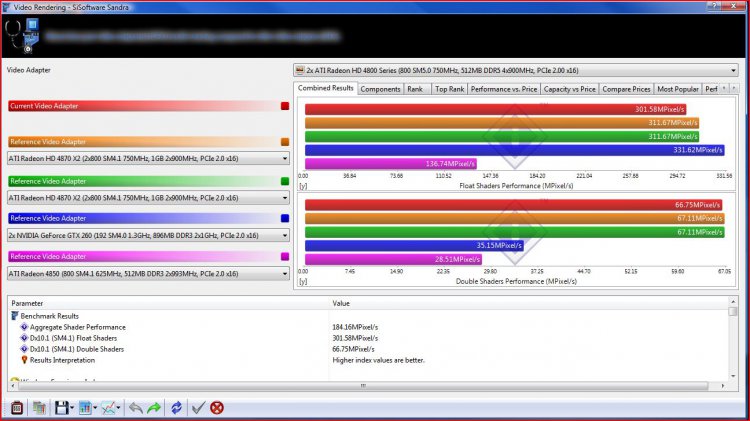Click the bar chart view icon

coord(85,408)
